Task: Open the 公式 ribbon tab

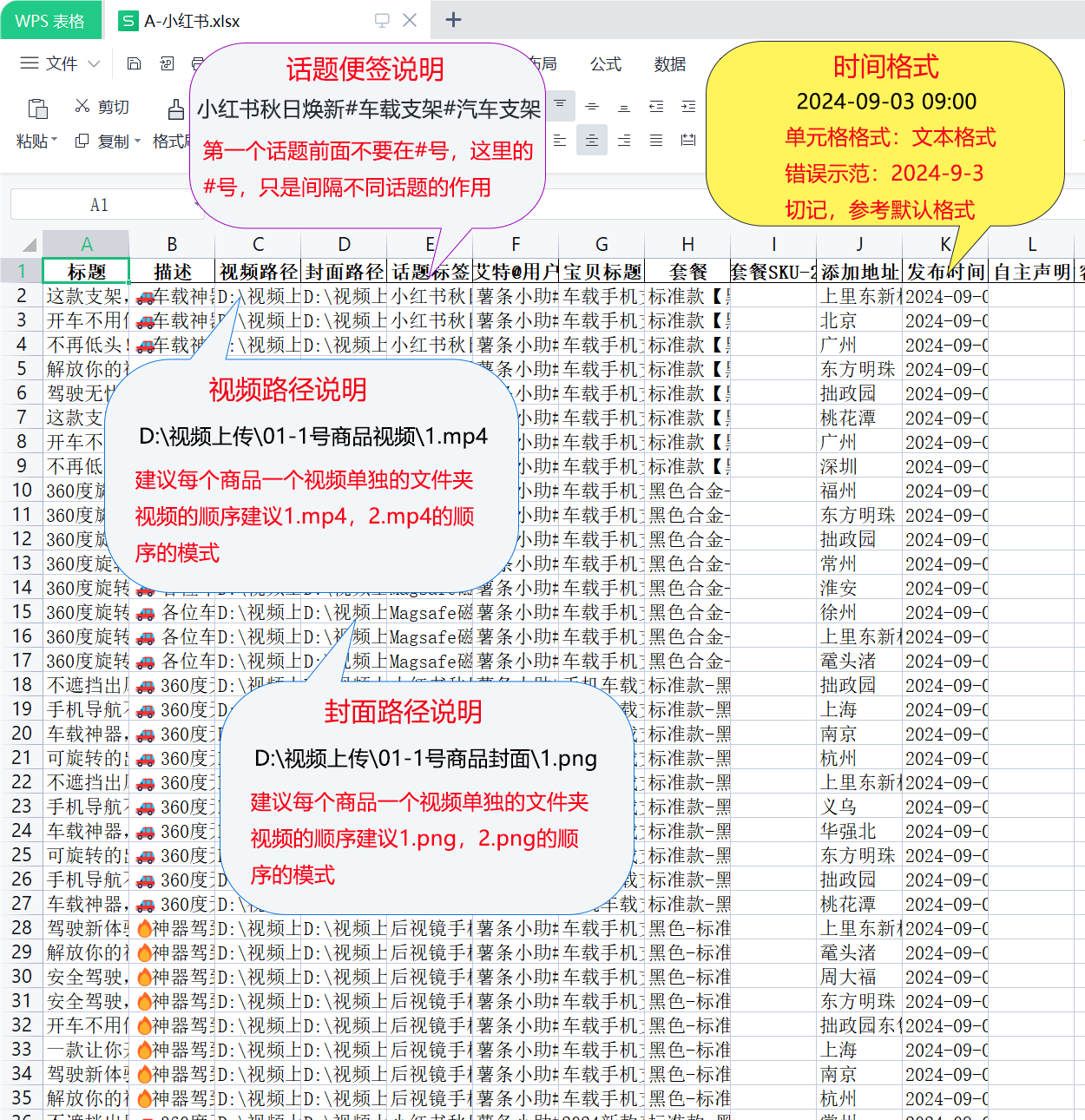Action: 606,63
